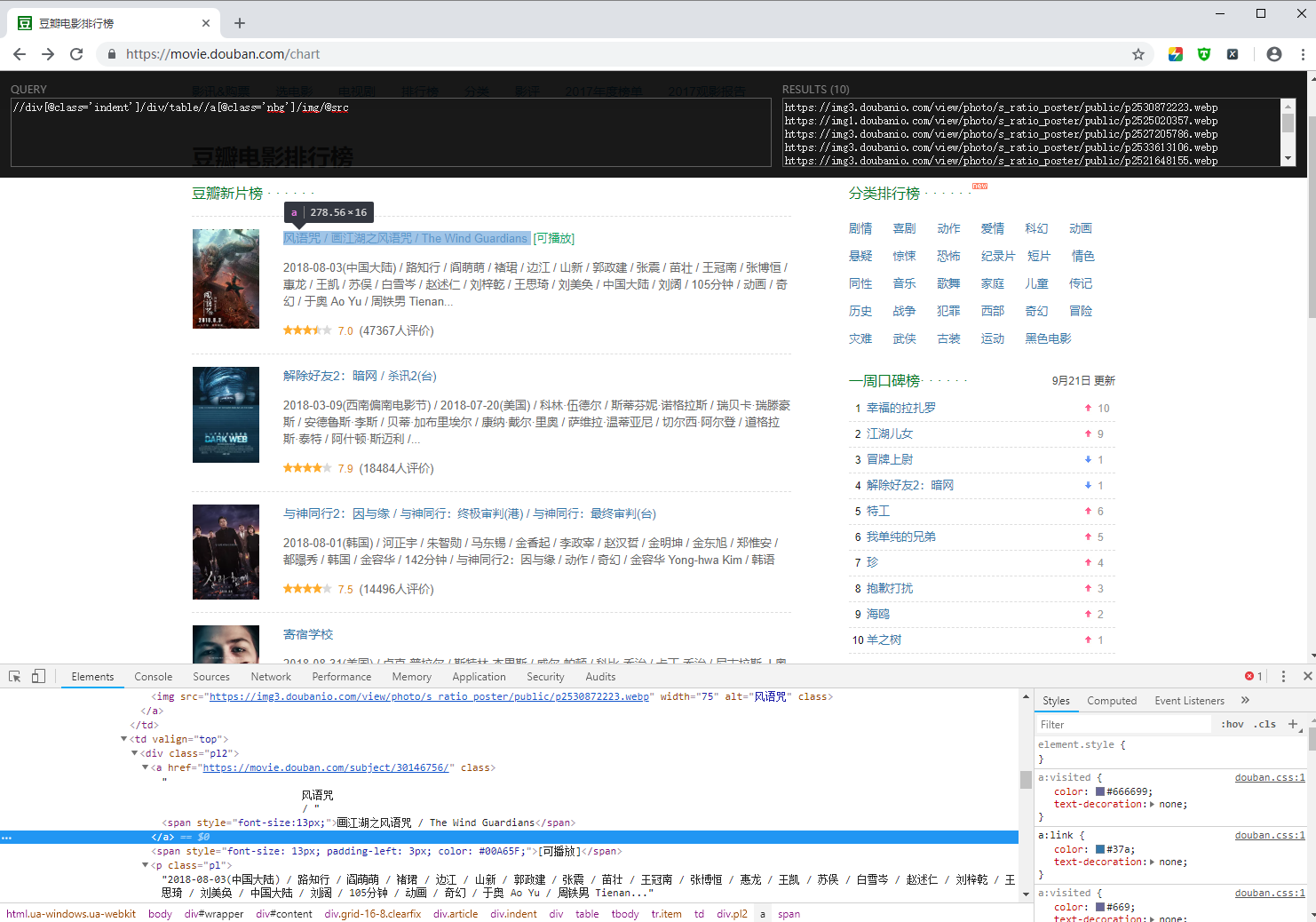This screenshot has width=1316, height=922.
Task: Expand a:visited text-decoration property
Action: tap(1153, 805)
